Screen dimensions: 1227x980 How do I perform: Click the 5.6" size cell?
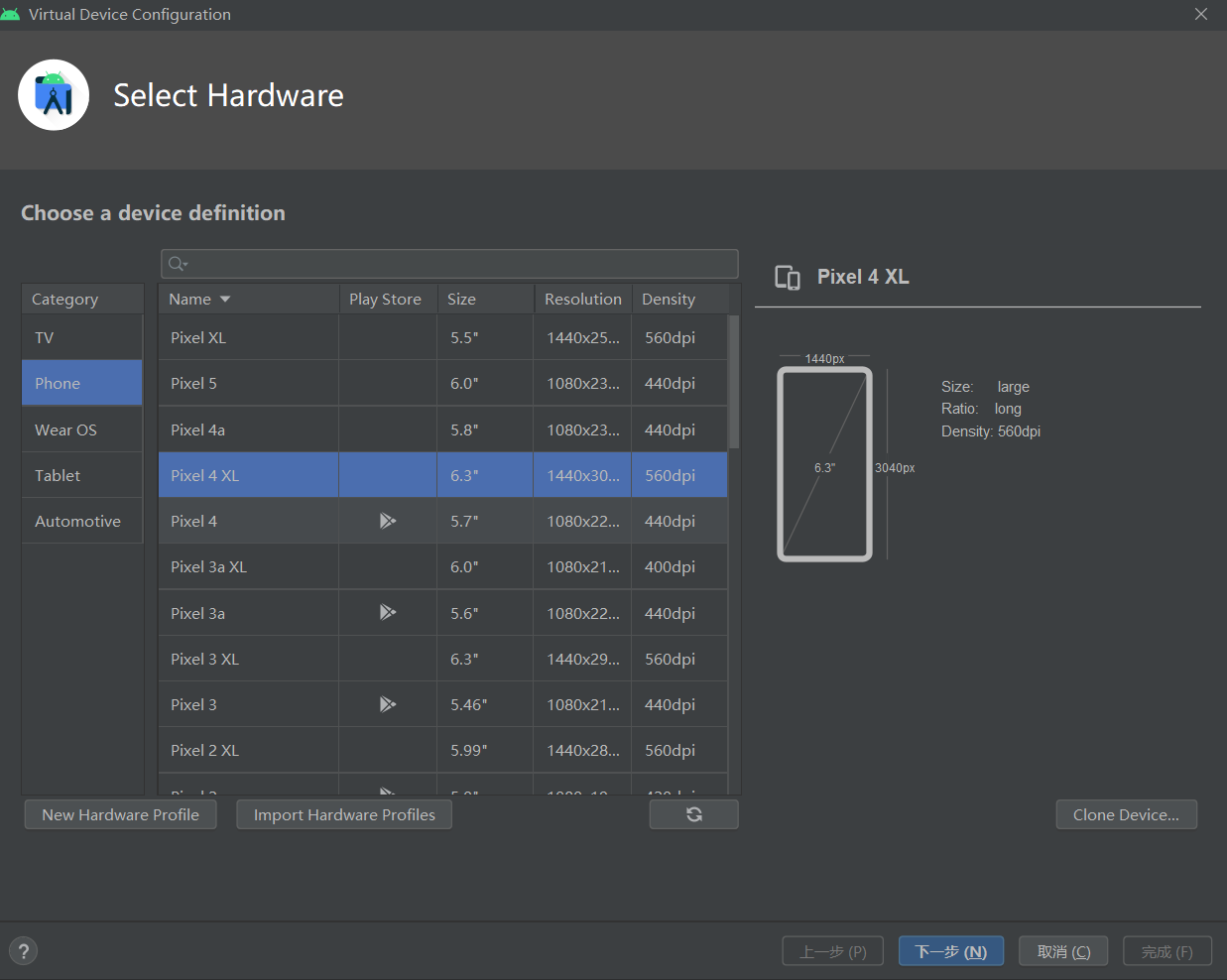point(485,613)
